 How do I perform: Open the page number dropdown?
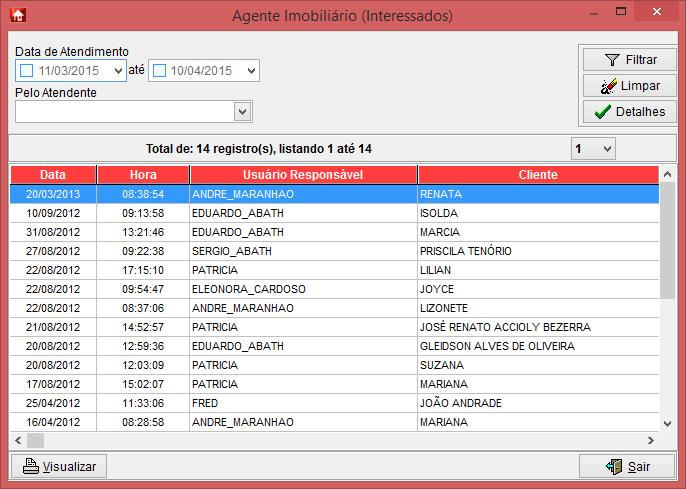[606, 149]
